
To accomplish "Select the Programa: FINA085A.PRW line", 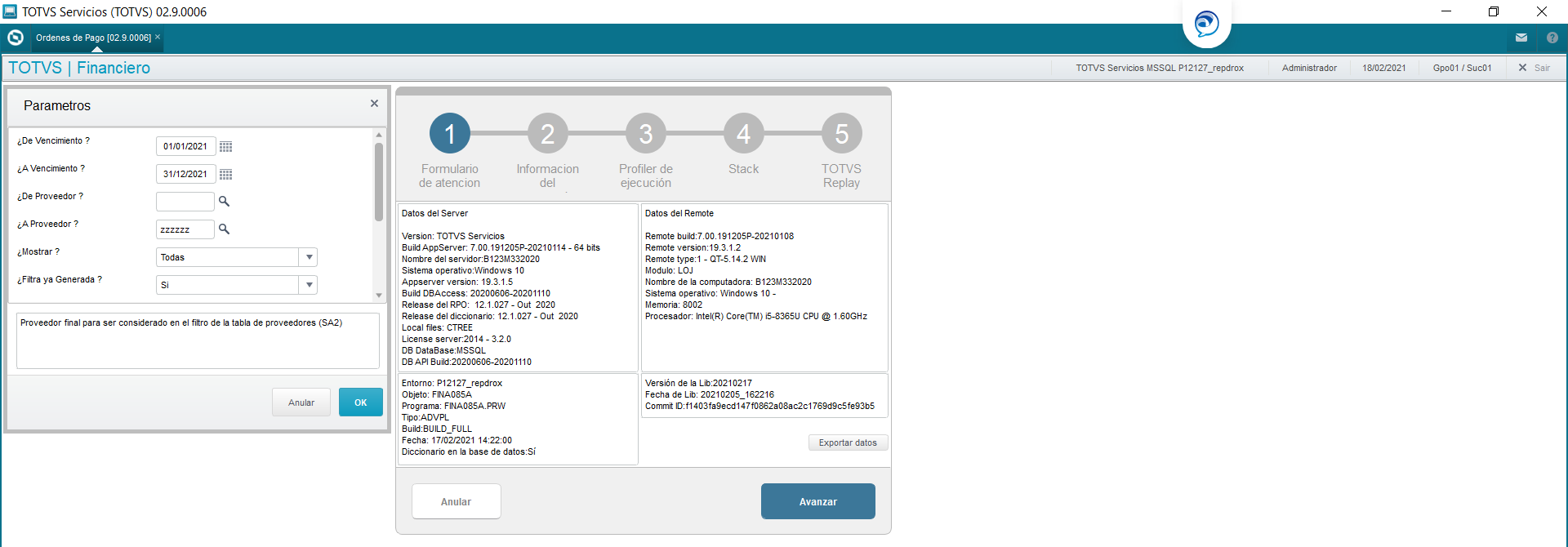I will 453,406.
